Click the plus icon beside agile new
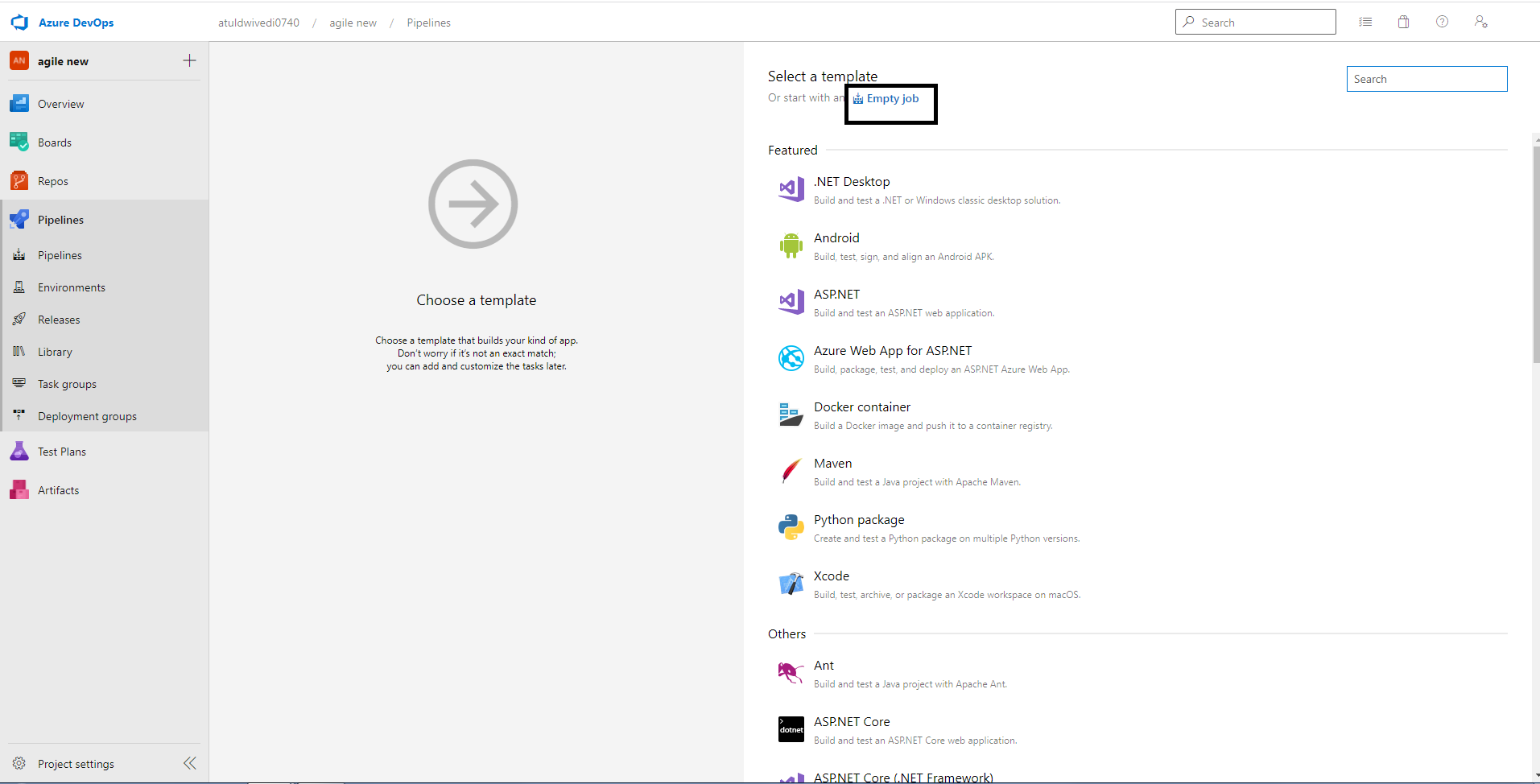The height and width of the screenshot is (784, 1540). pos(189,60)
